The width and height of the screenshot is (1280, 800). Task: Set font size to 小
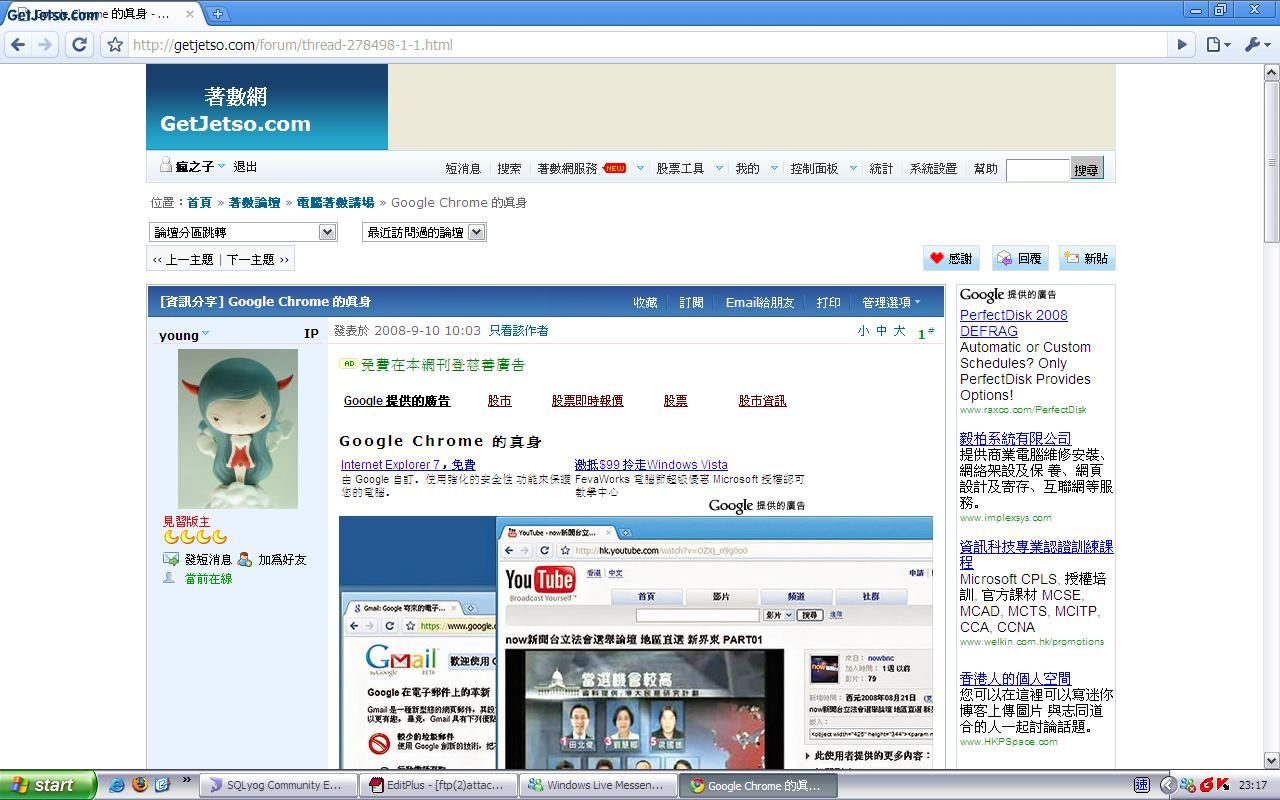(x=863, y=331)
